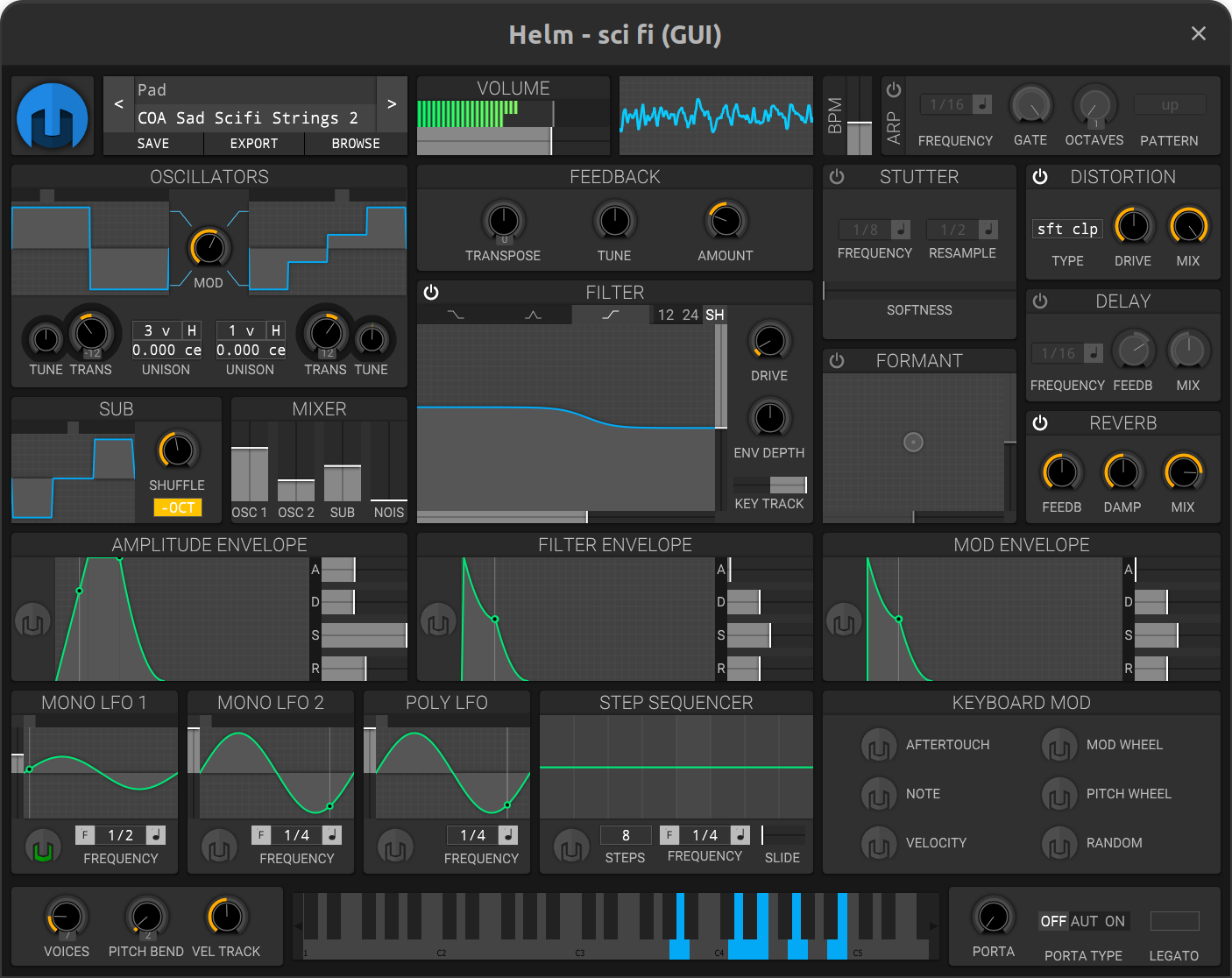The image size is (1232, 978).
Task: Disable the Distortion power switch
Action: [x=1040, y=177]
